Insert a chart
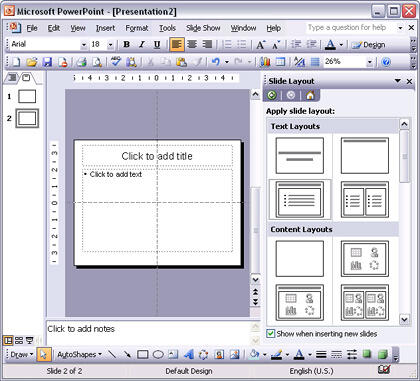This screenshot has width=420, height=381. click(x=265, y=62)
